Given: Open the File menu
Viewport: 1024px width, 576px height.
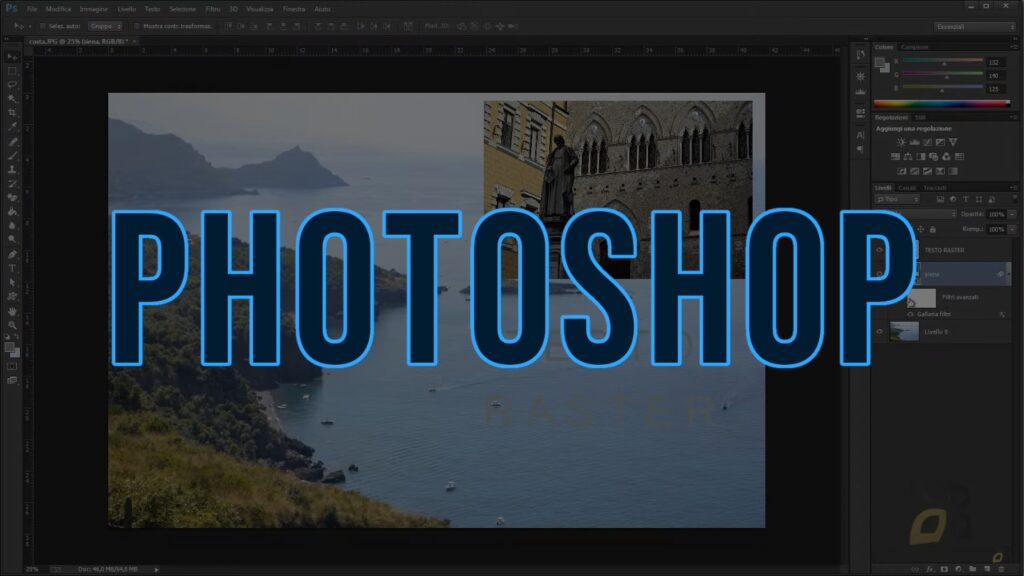Looking at the screenshot, I should (32, 9).
